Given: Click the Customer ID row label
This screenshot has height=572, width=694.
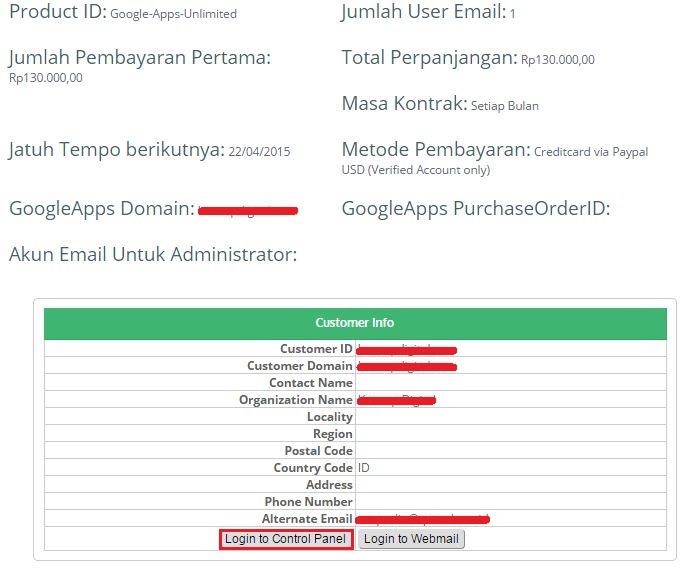Looking at the screenshot, I should [316, 349].
